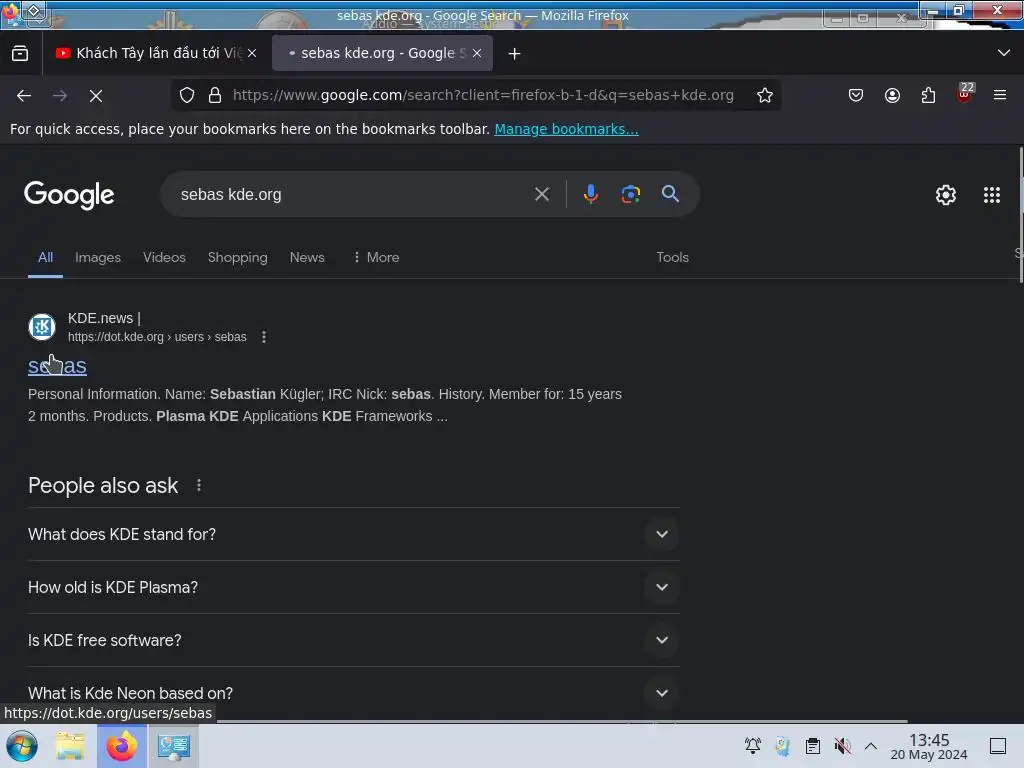Click the page vertical scrollbar
Image resolution: width=1024 pixels, height=768 pixels.
1021,214
